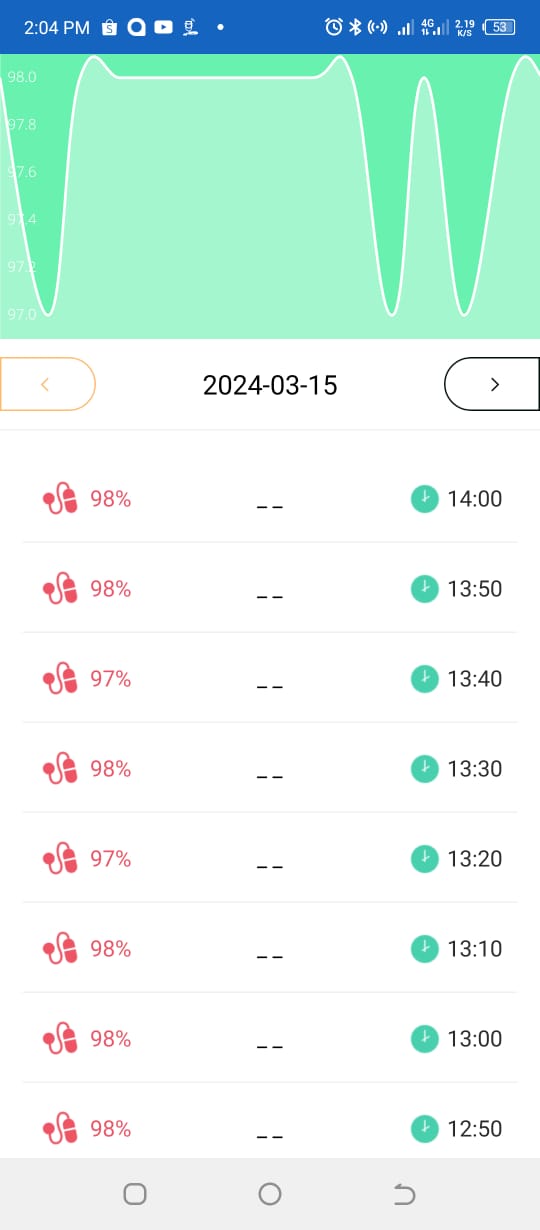The width and height of the screenshot is (540, 1230).
Task: Go to next day with right arrow
Action: coord(492,384)
